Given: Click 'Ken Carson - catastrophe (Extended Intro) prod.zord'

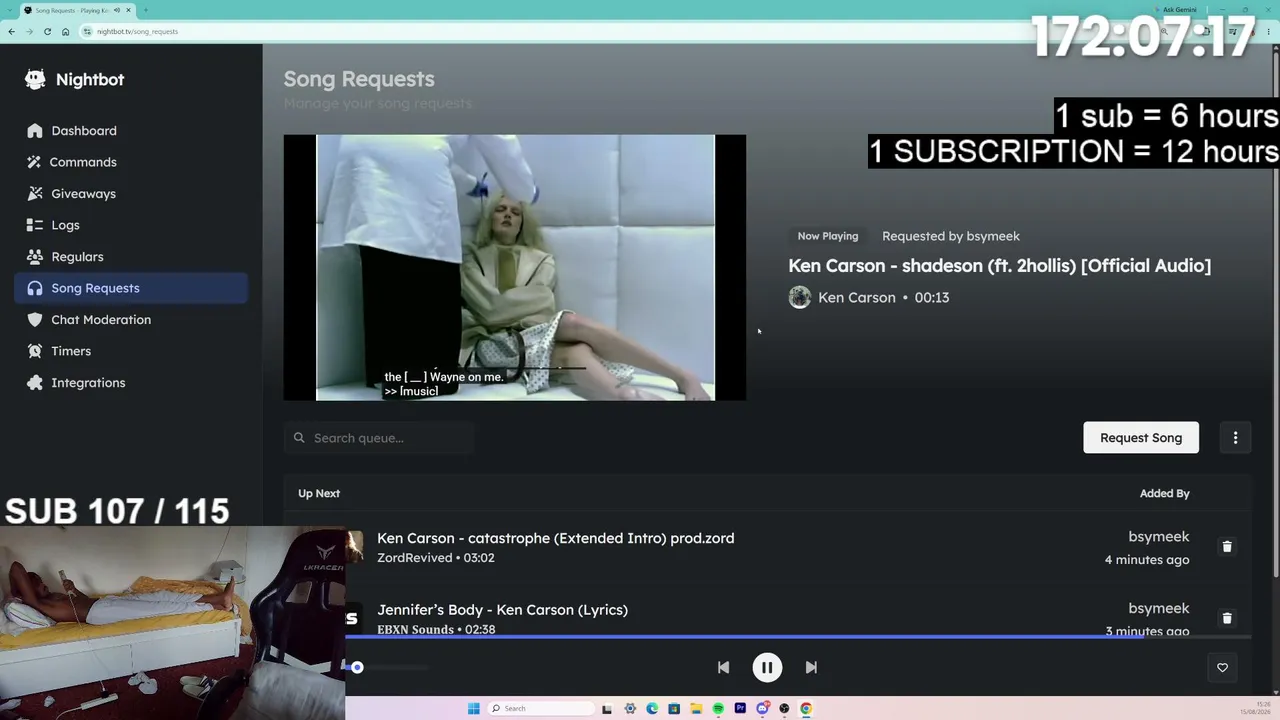Looking at the screenshot, I should pyautogui.click(x=555, y=538).
